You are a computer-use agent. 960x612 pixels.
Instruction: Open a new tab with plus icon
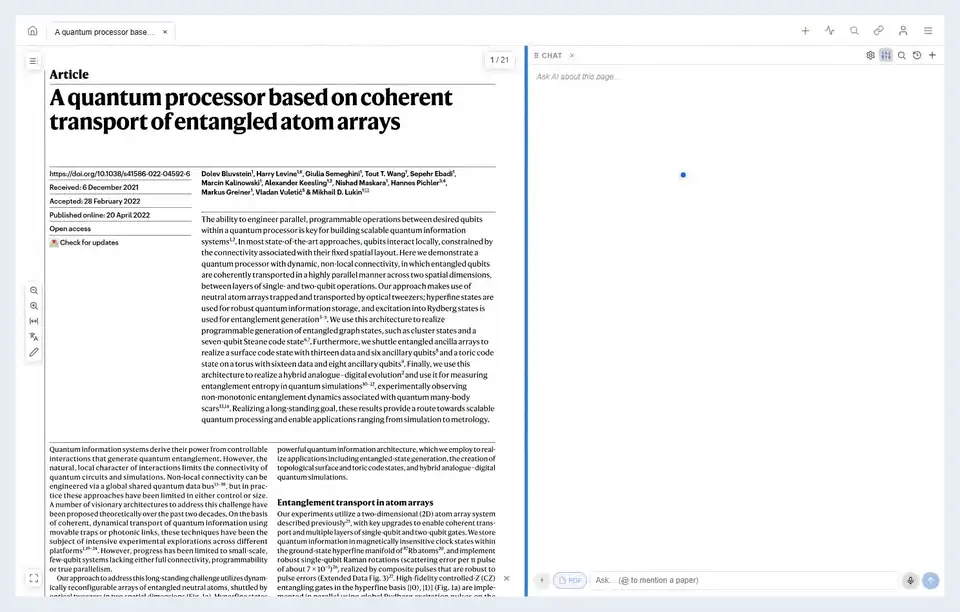tap(805, 31)
